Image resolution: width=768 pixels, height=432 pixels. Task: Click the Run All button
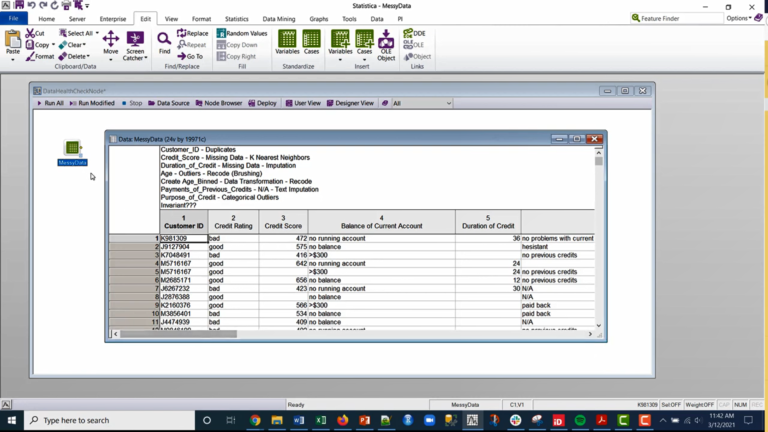tap(50, 103)
